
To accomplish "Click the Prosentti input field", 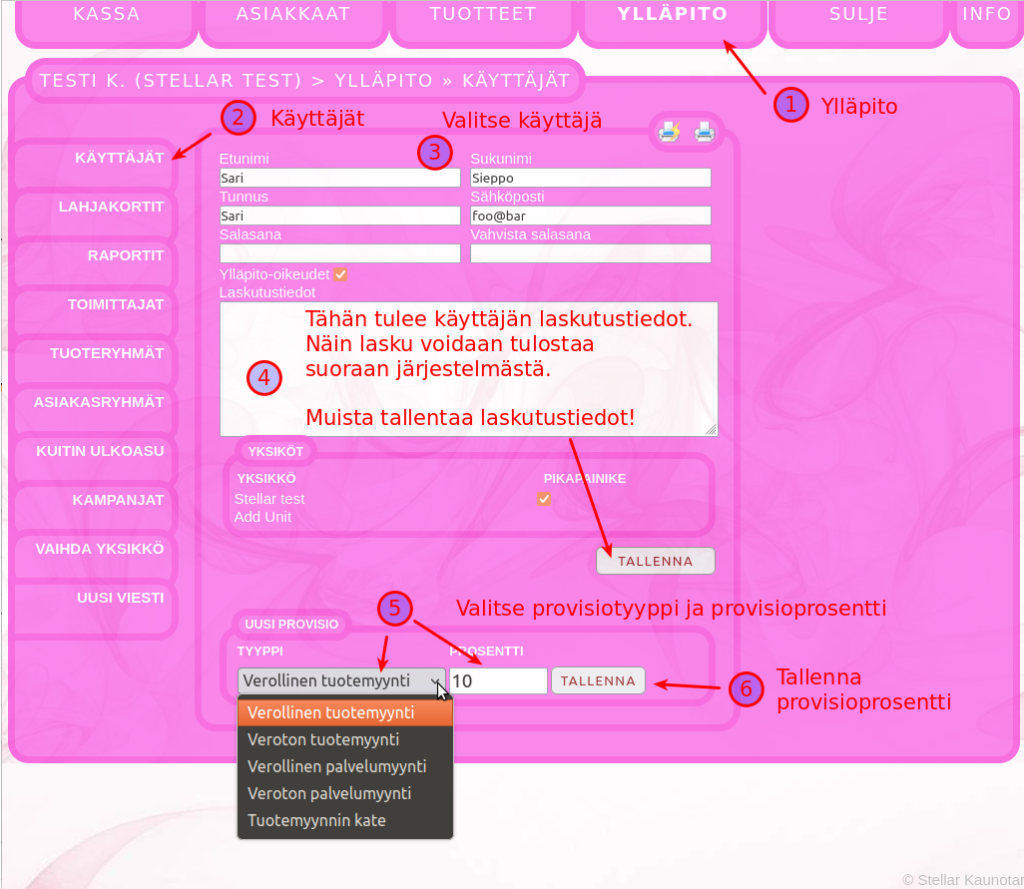I will (498, 681).
